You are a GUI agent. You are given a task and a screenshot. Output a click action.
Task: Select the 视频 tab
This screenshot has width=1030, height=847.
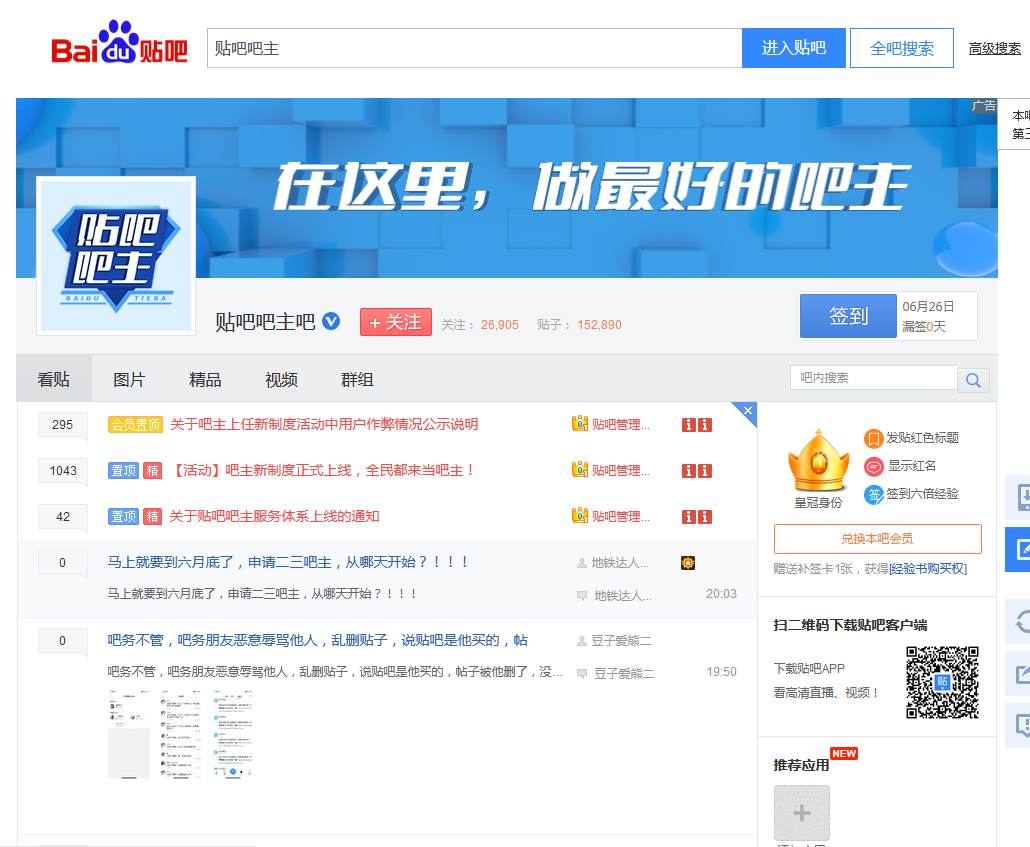click(281, 380)
